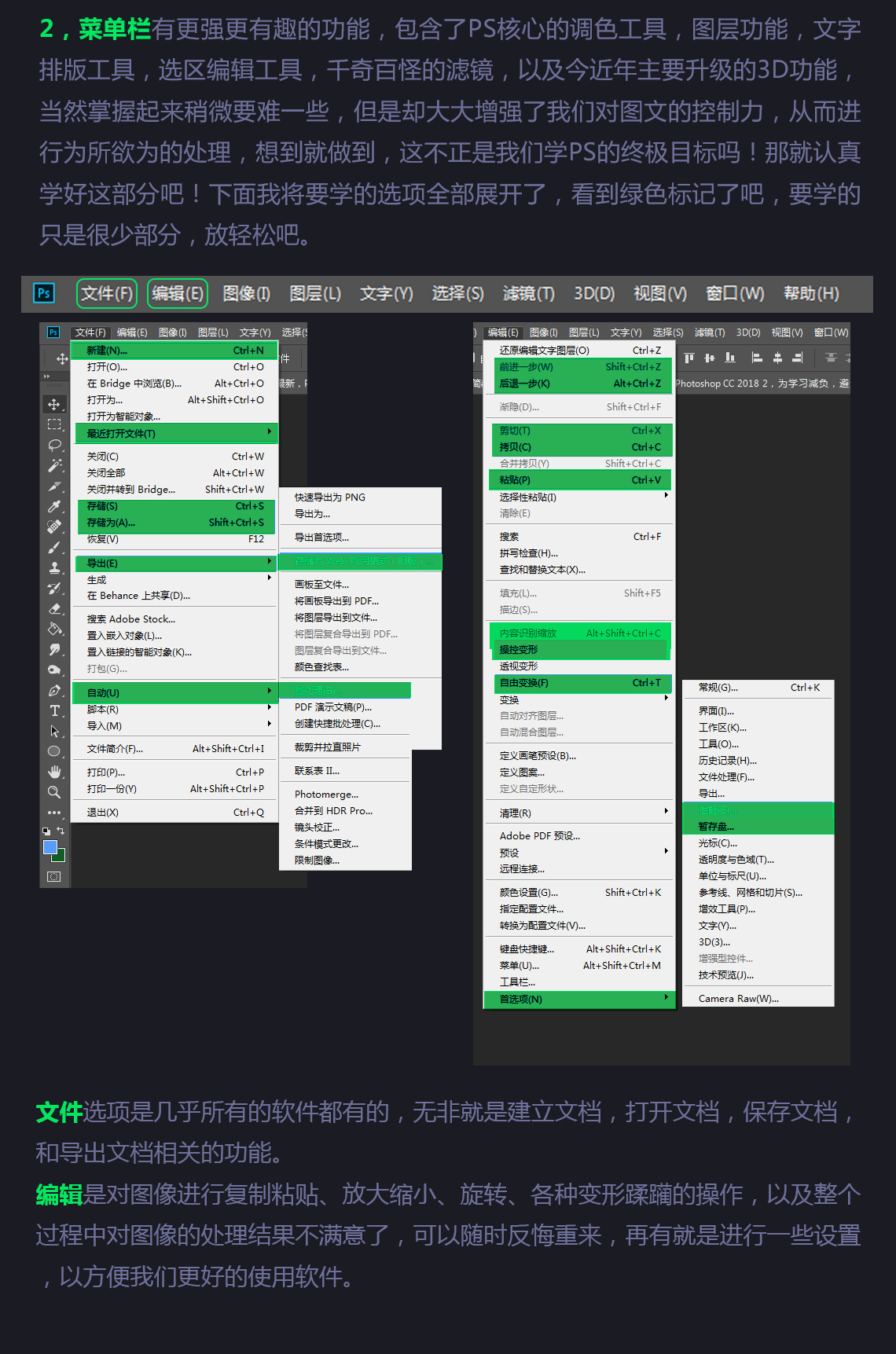Expand the 首选项(N) submenu at Edit menu bottom
Viewport: 896px width, 1354px height.
[666, 998]
